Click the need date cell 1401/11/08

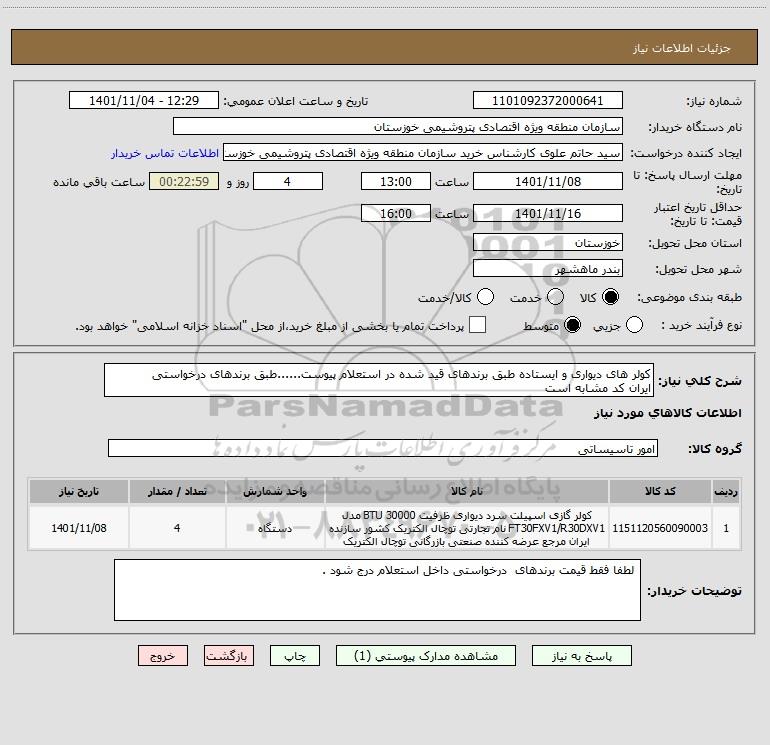pyautogui.click(x=79, y=528)
